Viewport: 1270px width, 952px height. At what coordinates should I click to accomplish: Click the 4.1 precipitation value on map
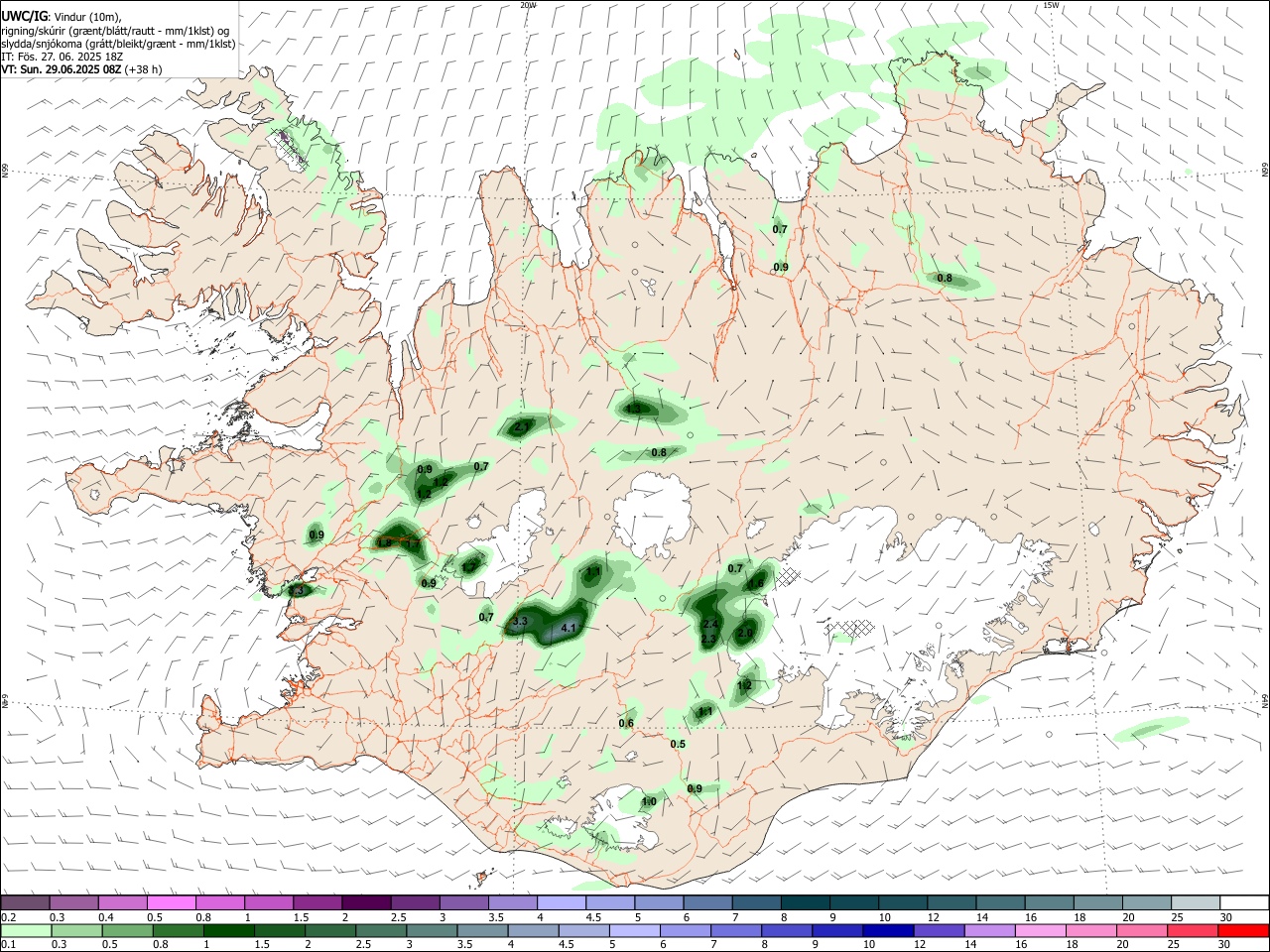[569, 629]
